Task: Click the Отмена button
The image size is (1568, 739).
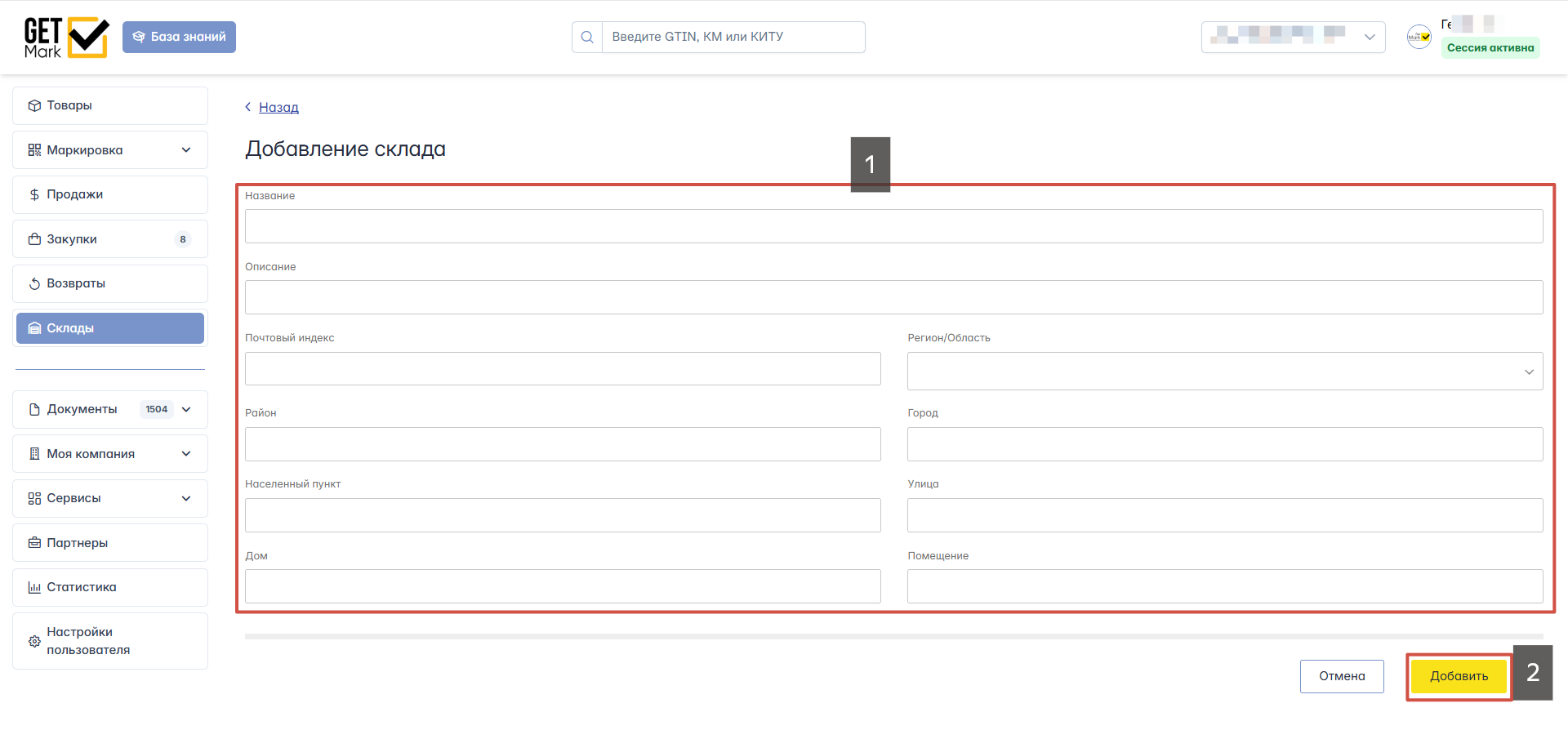Action: 1342,676
